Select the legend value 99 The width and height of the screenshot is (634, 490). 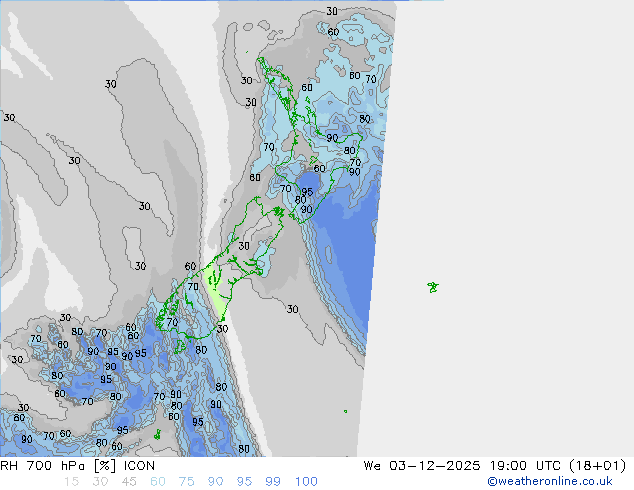273,482
